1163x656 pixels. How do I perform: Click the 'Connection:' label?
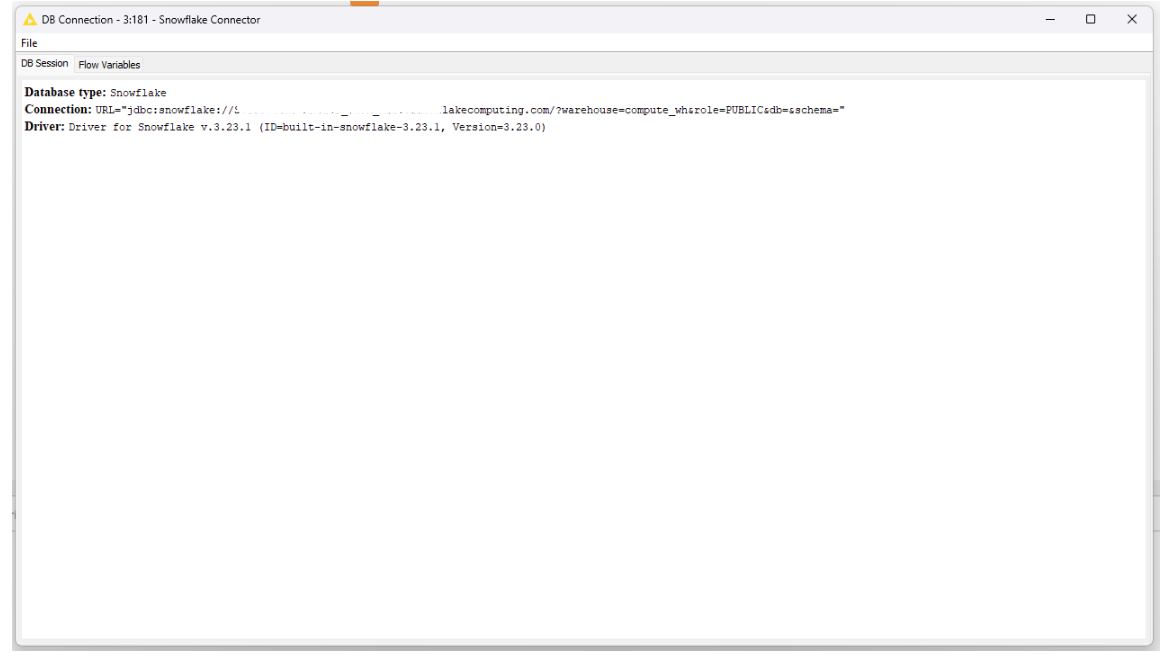[x=58, y=109]
